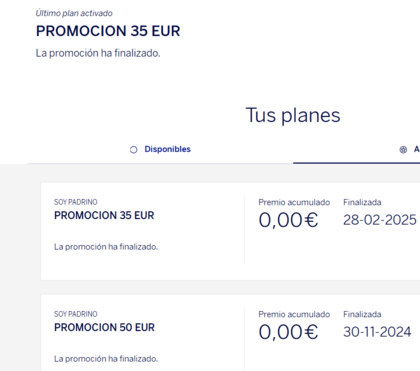The image size is (420, 371).
Task: Click the icon on the second plans tab
Action: pos(403,150)
